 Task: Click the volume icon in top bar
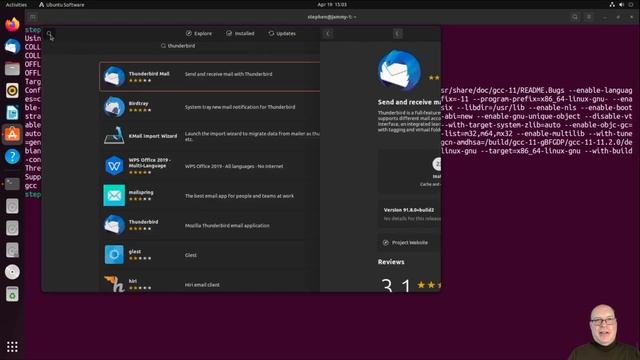(x=622, y=4)
